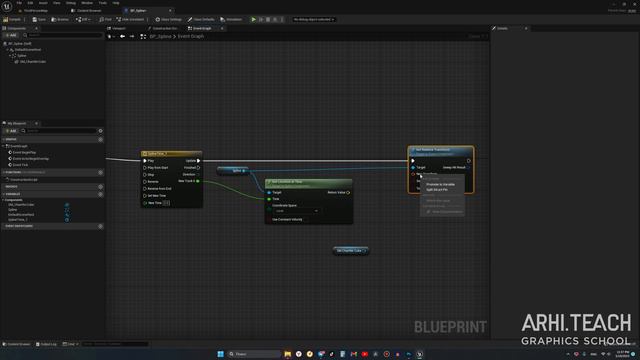Click plus icon on Functions section
The height and width of the screenshot is (360, 640).
tap(100, 173)
